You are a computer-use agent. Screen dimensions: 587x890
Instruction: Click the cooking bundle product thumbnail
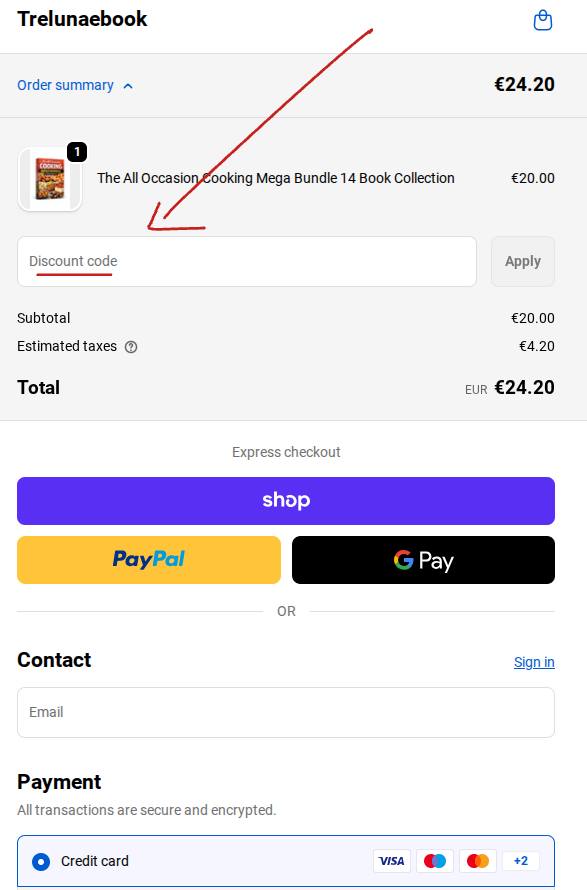pos(50,180)
